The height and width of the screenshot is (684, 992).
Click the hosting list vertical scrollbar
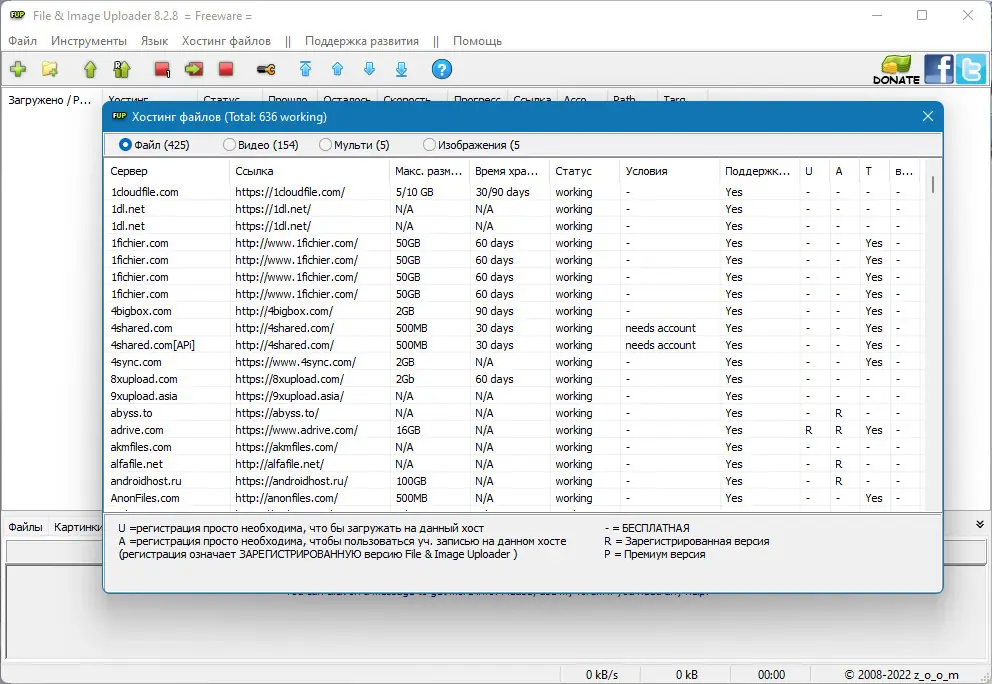coord(933,334)
